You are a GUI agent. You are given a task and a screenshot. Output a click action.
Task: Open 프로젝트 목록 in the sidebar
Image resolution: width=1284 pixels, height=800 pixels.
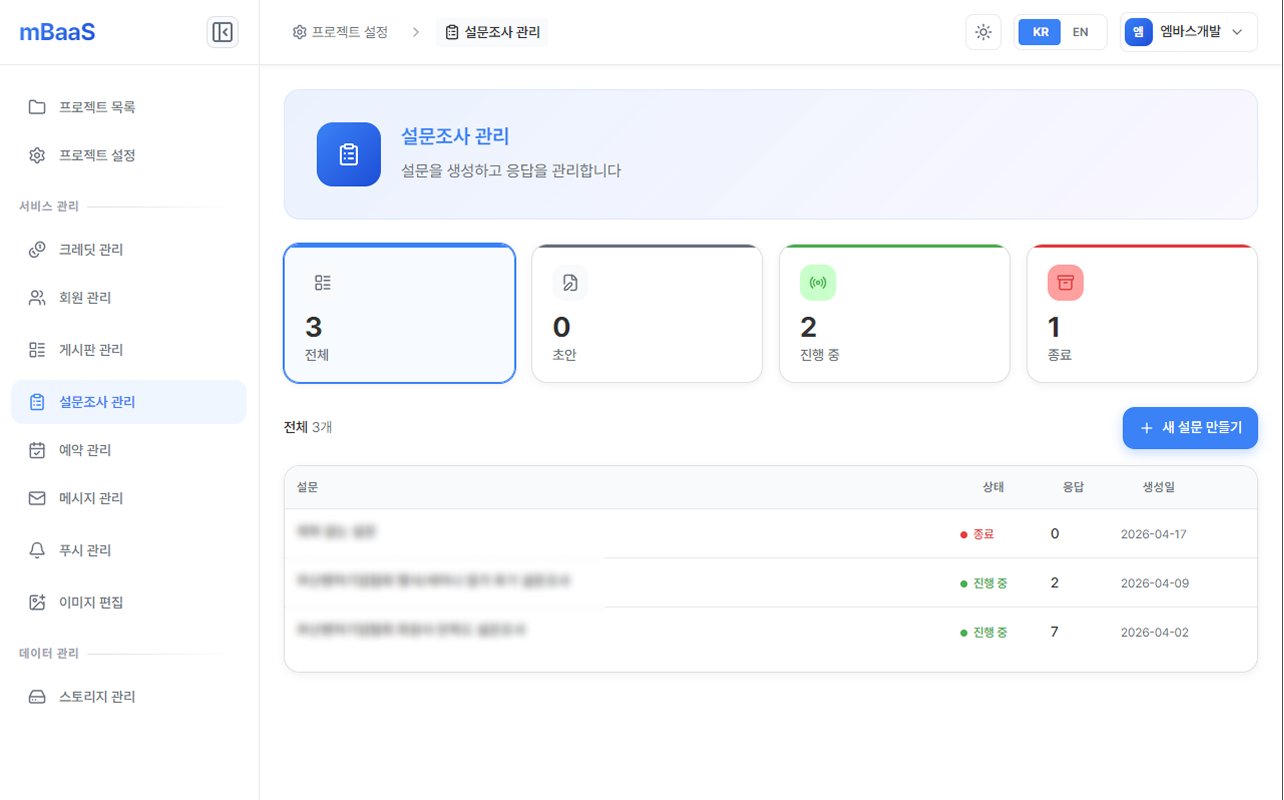129,107
